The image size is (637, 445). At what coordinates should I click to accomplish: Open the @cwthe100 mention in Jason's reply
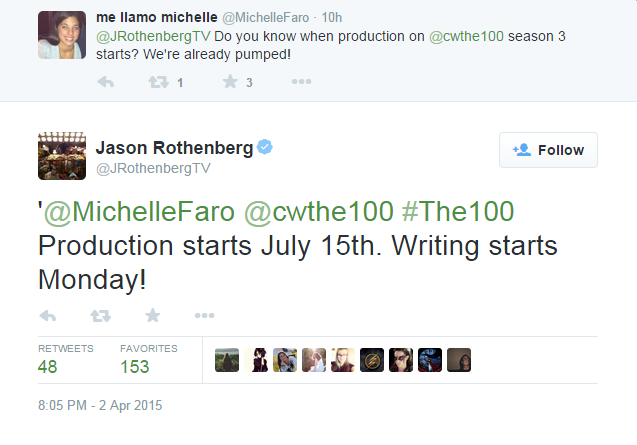[318, 212]
